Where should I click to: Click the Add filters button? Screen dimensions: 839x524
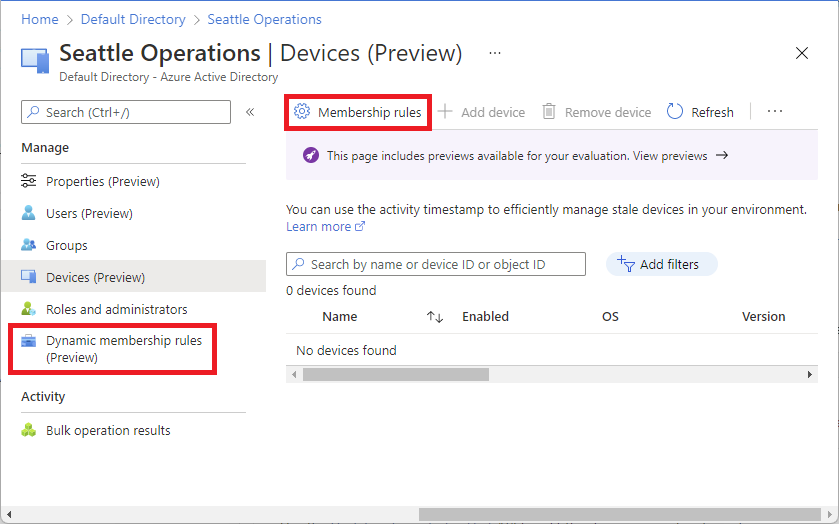tap(661, 264)
